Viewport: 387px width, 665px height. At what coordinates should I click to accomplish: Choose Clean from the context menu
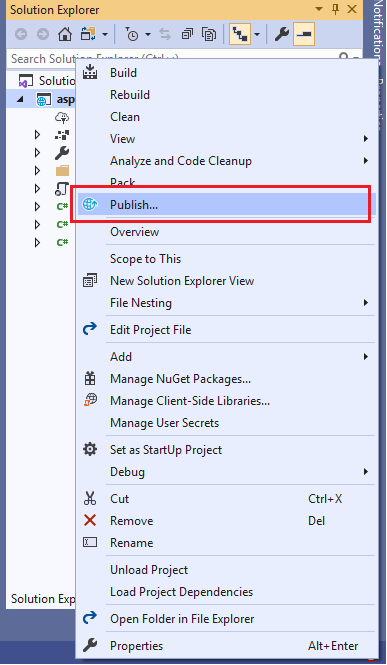(125, 117)
